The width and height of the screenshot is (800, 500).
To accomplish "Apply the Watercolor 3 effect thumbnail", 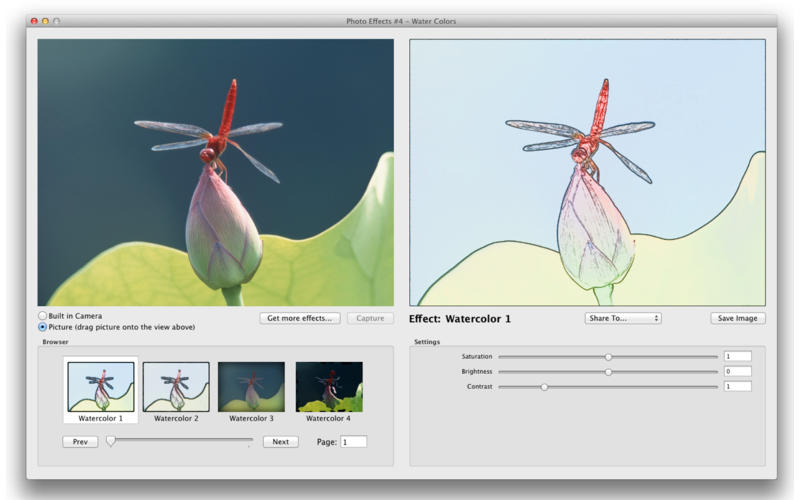I will [251, 386].
